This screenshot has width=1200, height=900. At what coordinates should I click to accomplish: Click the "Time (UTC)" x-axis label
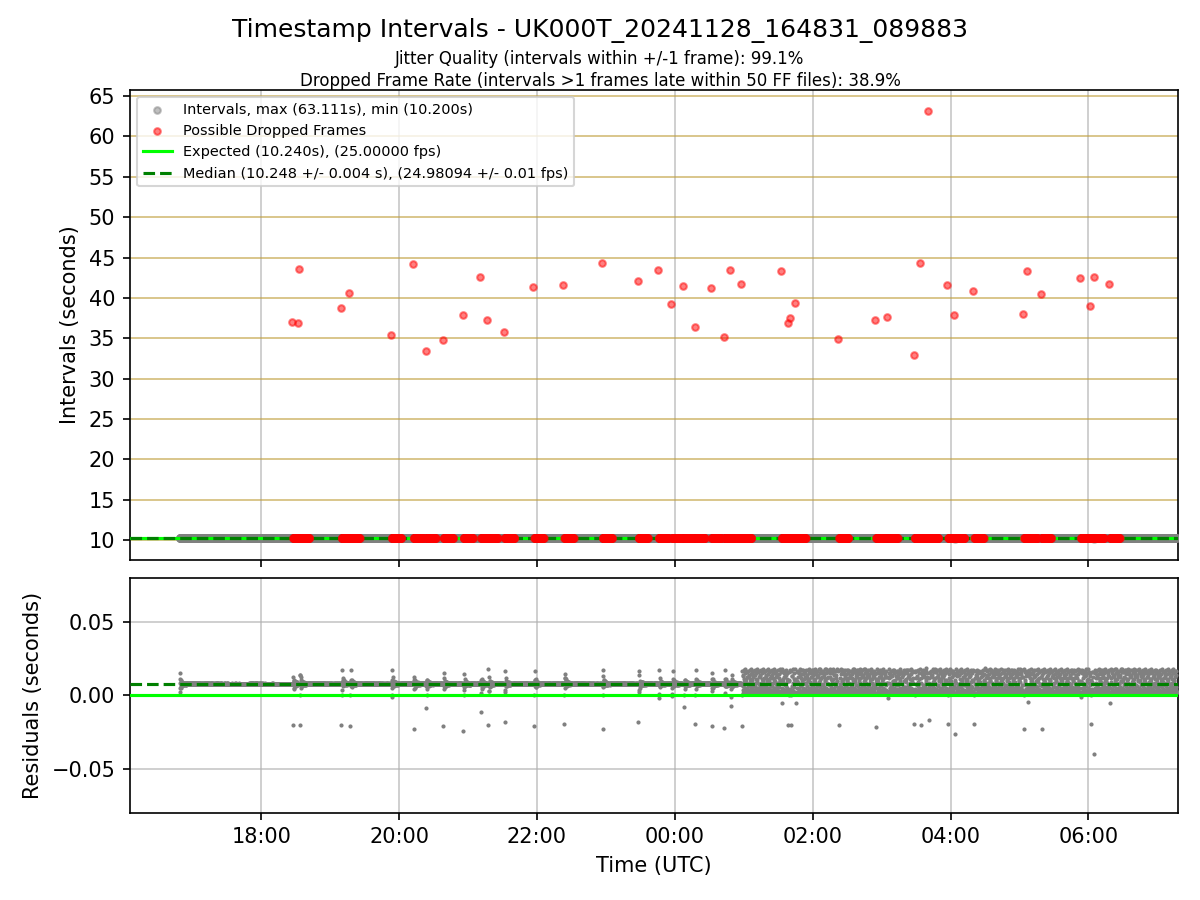click(x=654, y=865)
